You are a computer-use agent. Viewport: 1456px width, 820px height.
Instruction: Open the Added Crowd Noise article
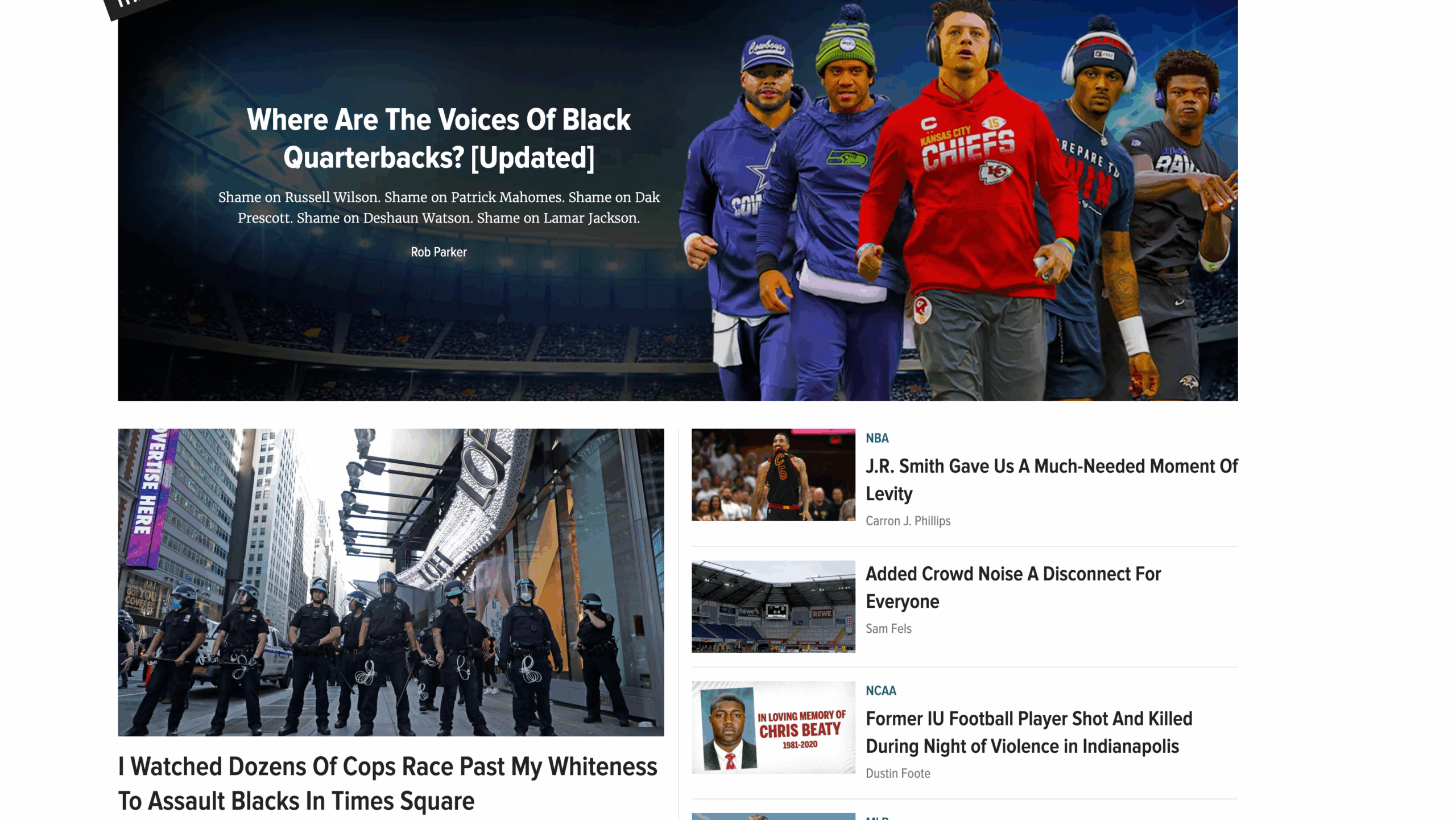click(x=1013, y=587)
